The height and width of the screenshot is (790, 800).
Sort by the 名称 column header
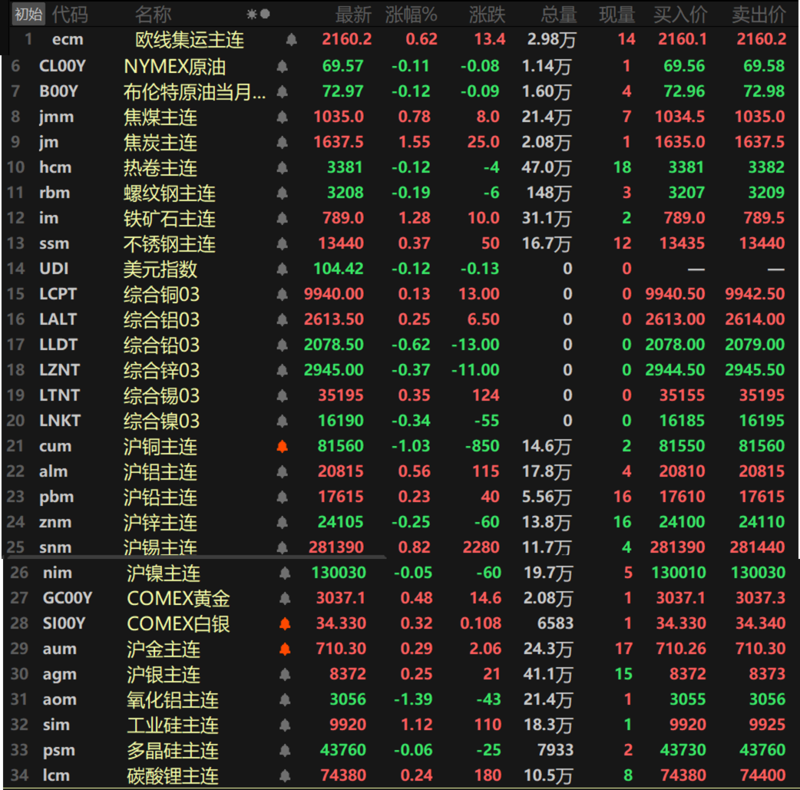153,14
